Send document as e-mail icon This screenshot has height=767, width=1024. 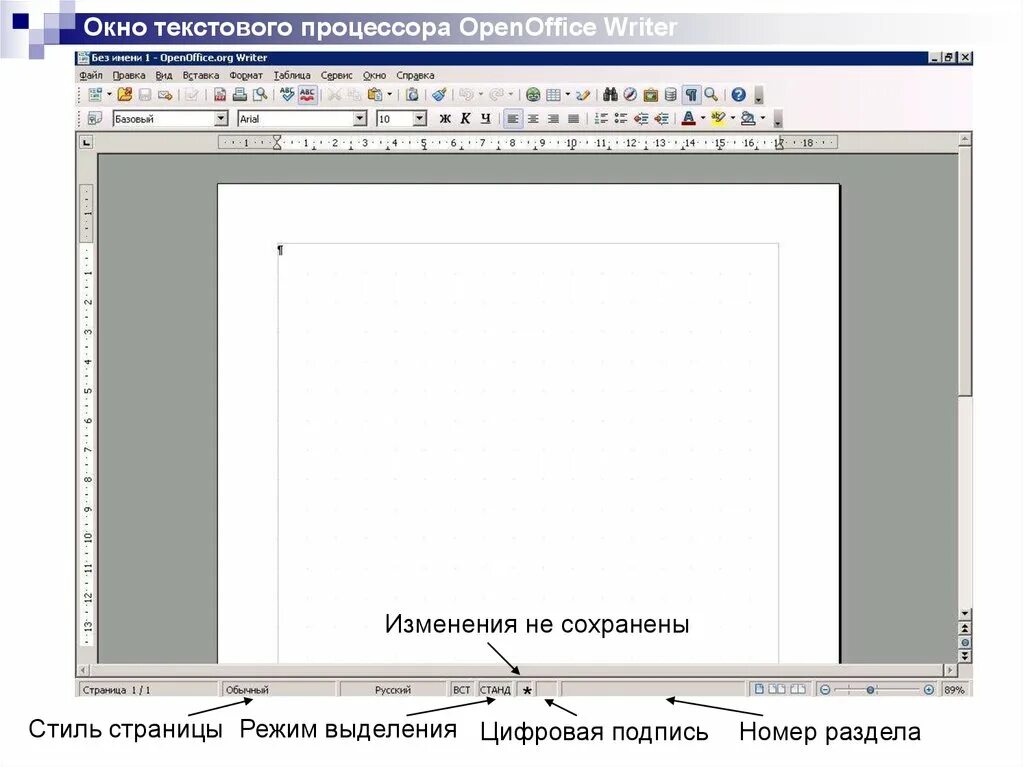pos(165,95)
